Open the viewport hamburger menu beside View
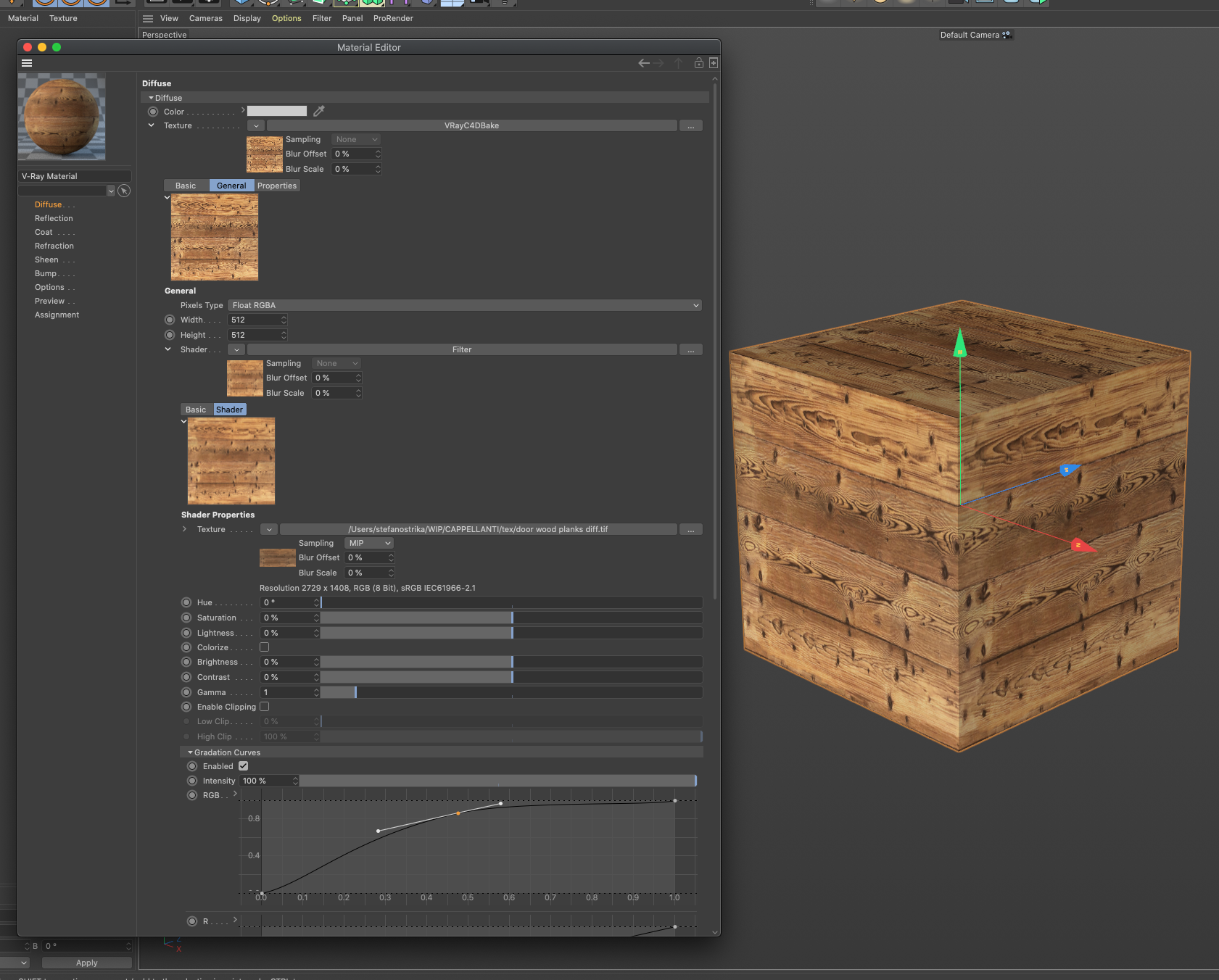 148,19
